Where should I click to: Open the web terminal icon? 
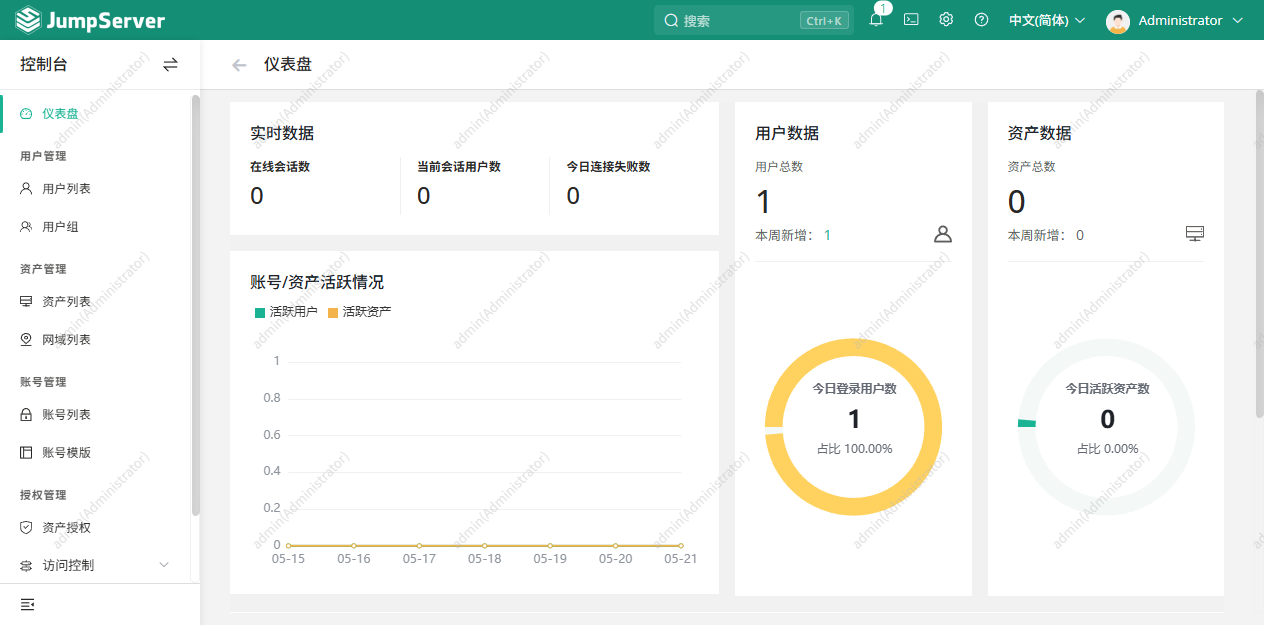tap(911, 19)
